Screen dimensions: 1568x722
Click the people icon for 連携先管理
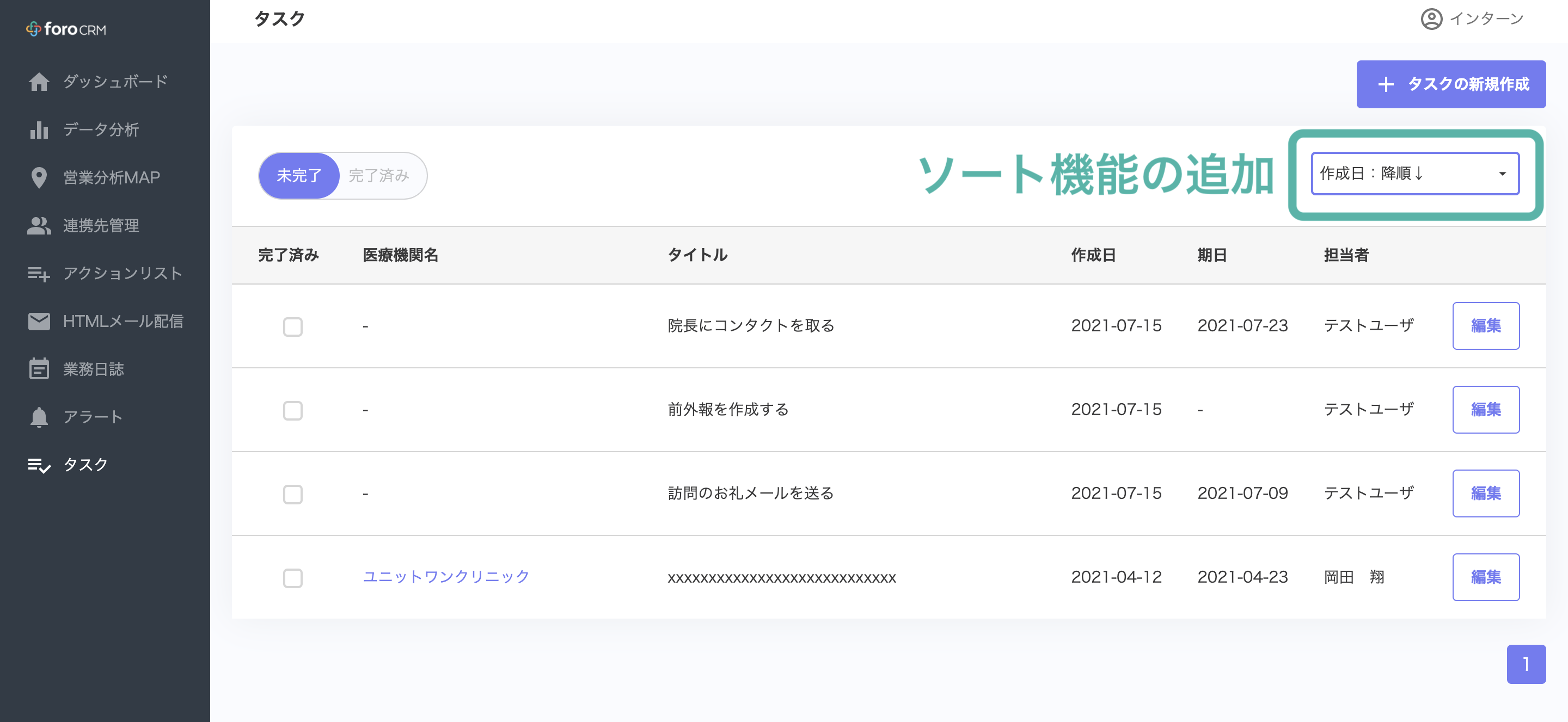[39, 226]
